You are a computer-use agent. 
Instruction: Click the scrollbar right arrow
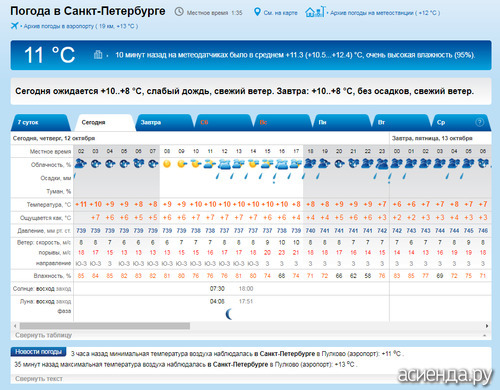(x=487, y=326)
